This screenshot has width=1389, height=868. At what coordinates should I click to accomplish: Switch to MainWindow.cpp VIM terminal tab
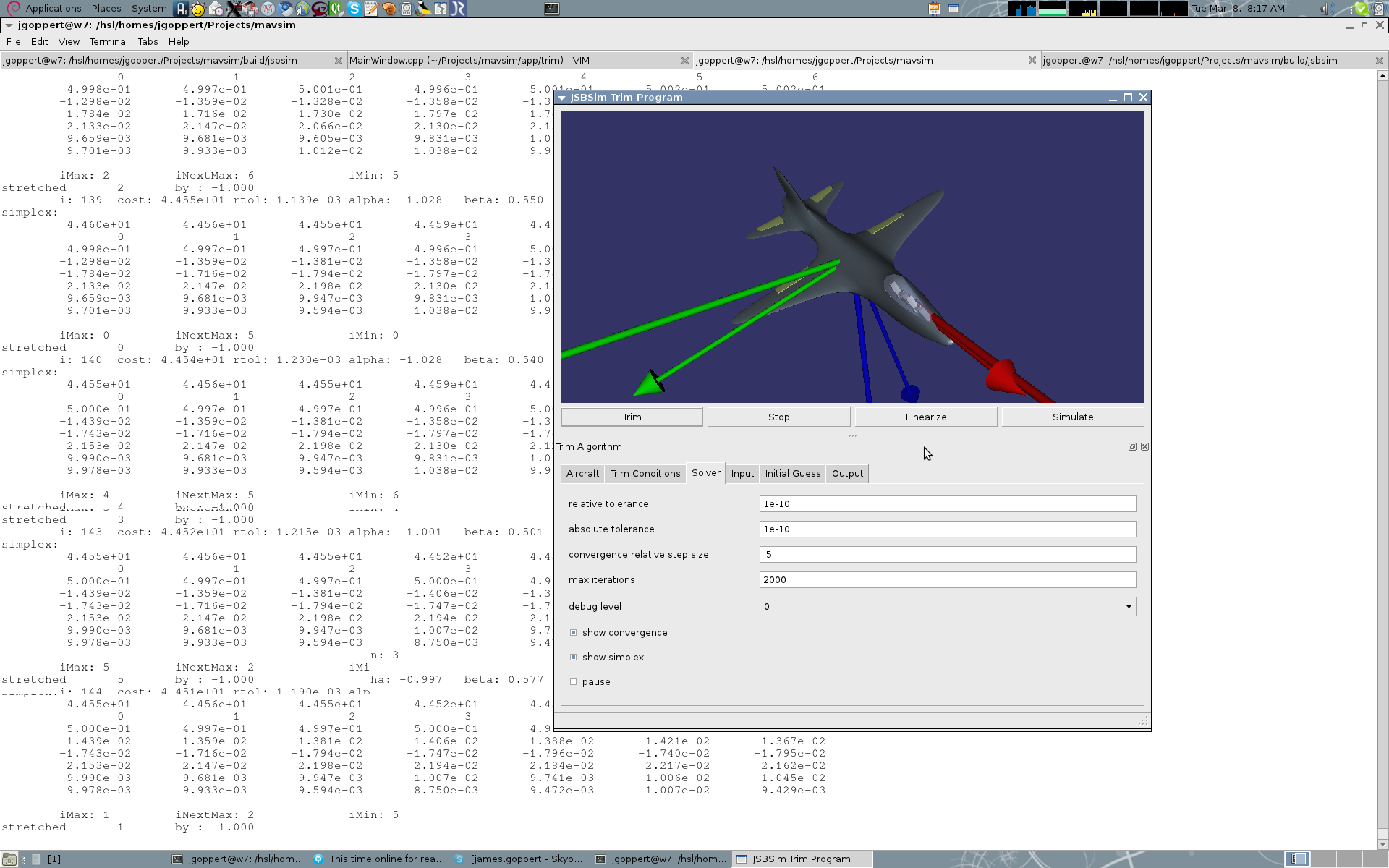pos(519,61)
